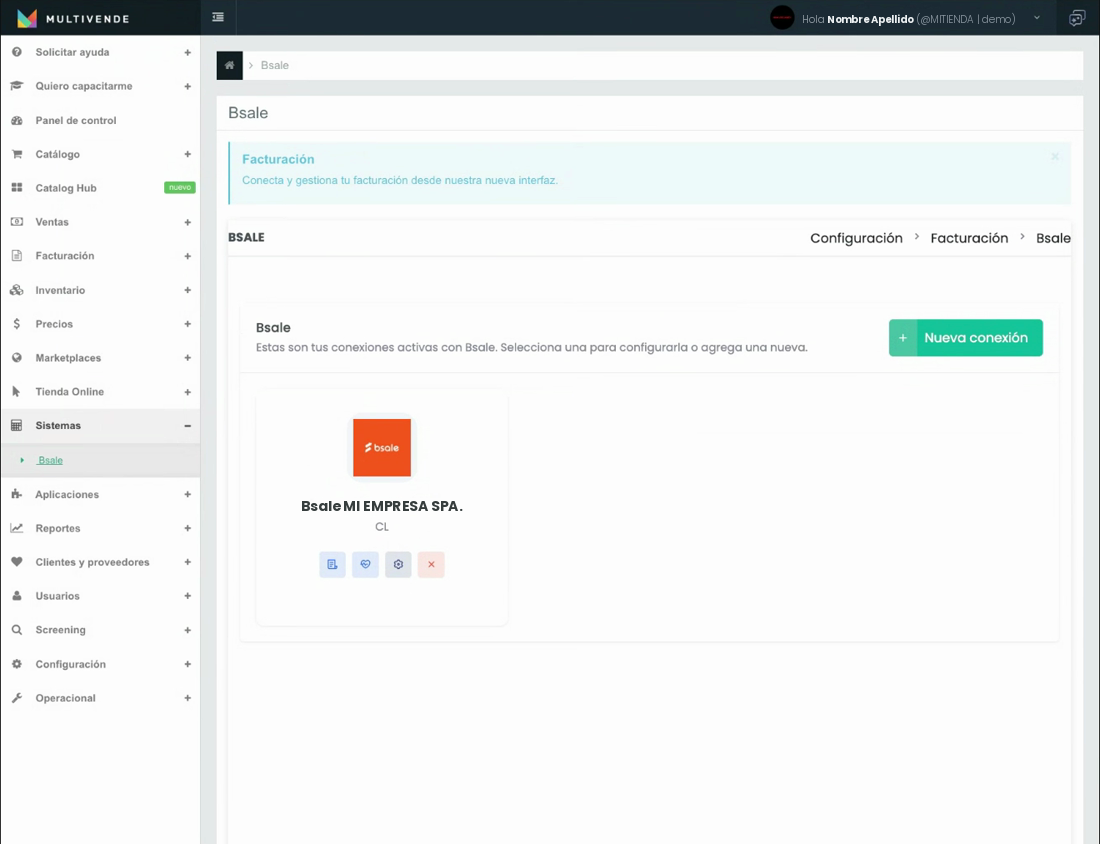This screenshot has height=844, width=1100.
Task: Check connection health heart icon
Action: [365, 564]
